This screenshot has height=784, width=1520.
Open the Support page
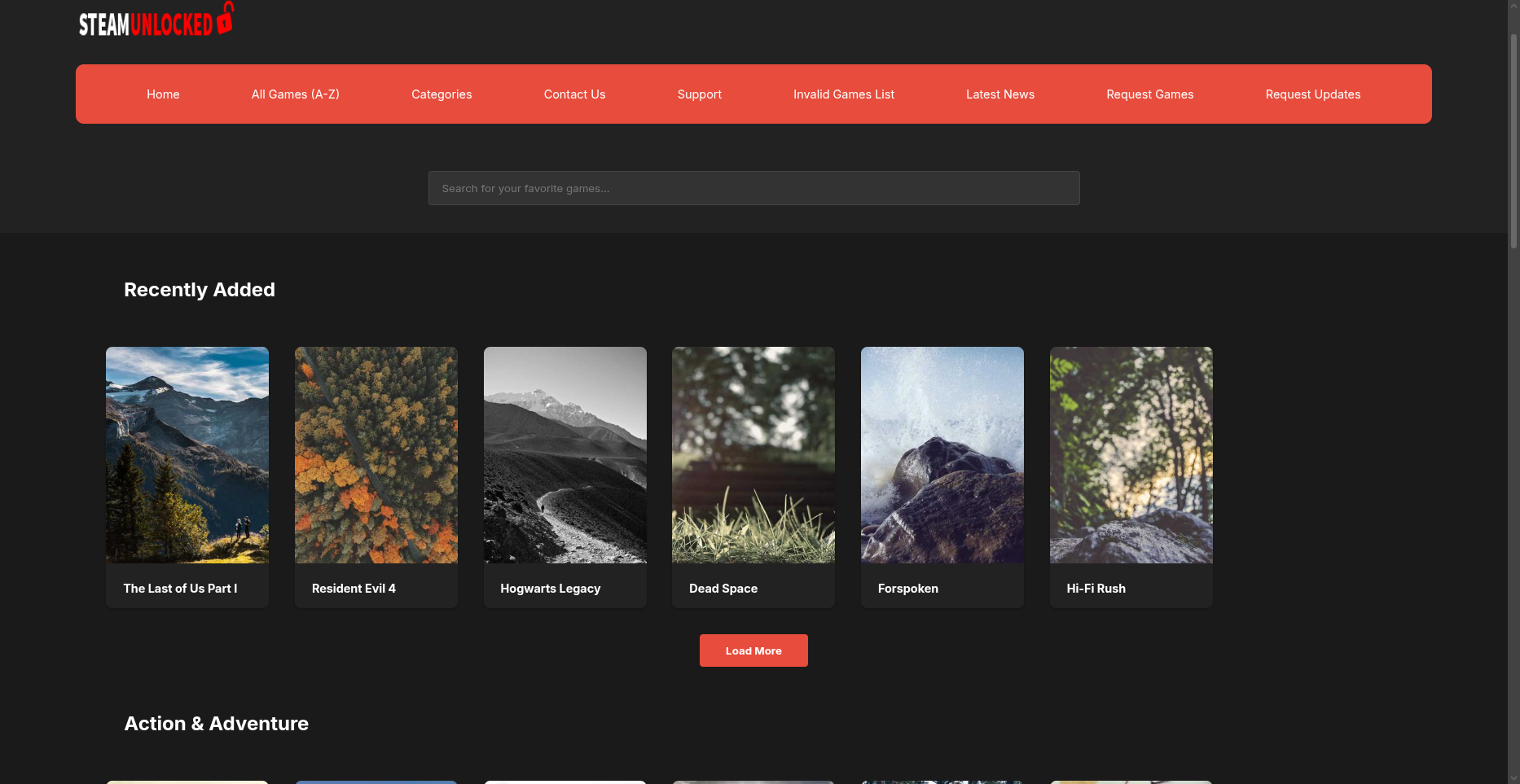700,94
